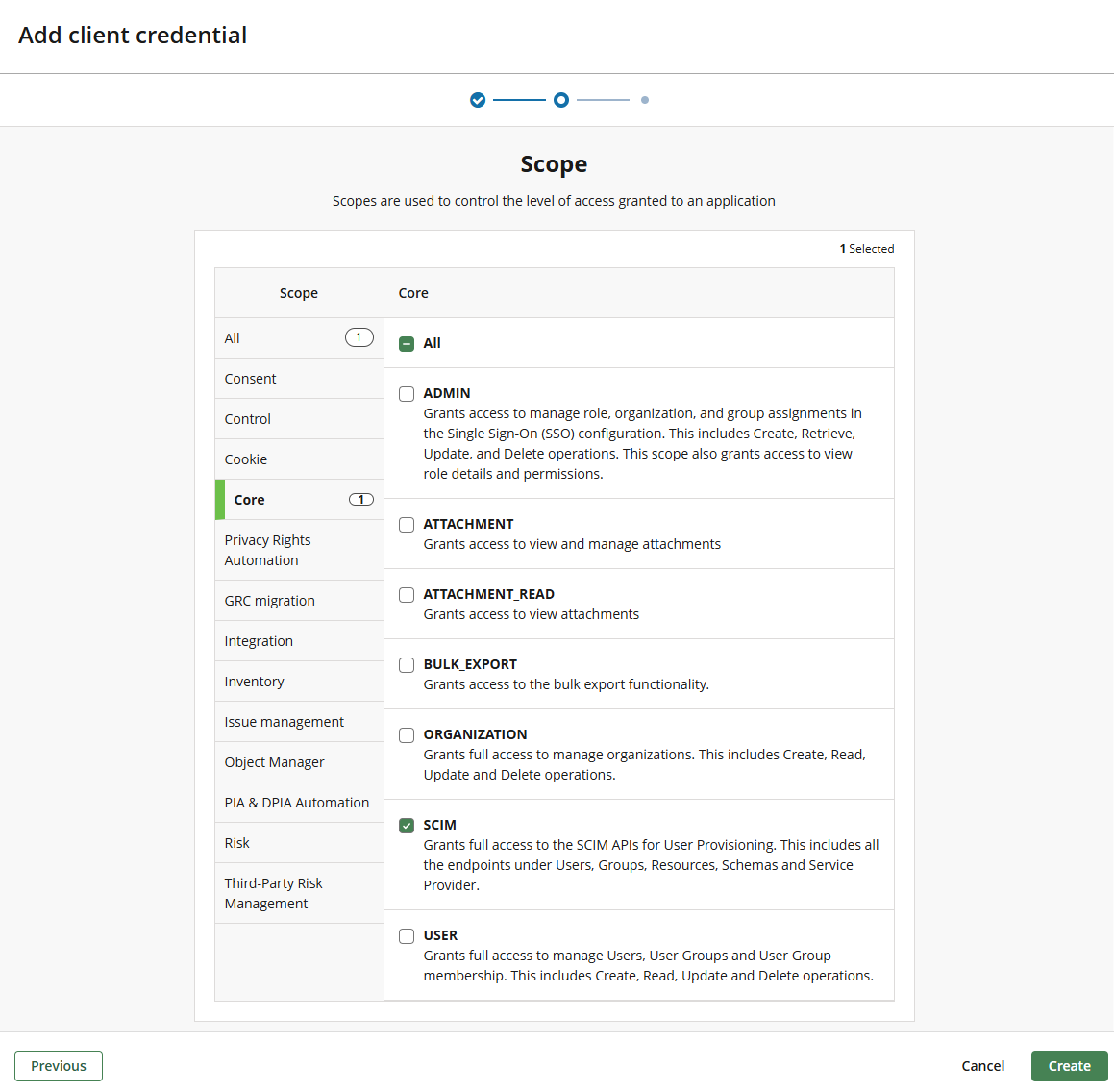
Task: Select Third-Party Risk Management category
Action: pos(298,893)
